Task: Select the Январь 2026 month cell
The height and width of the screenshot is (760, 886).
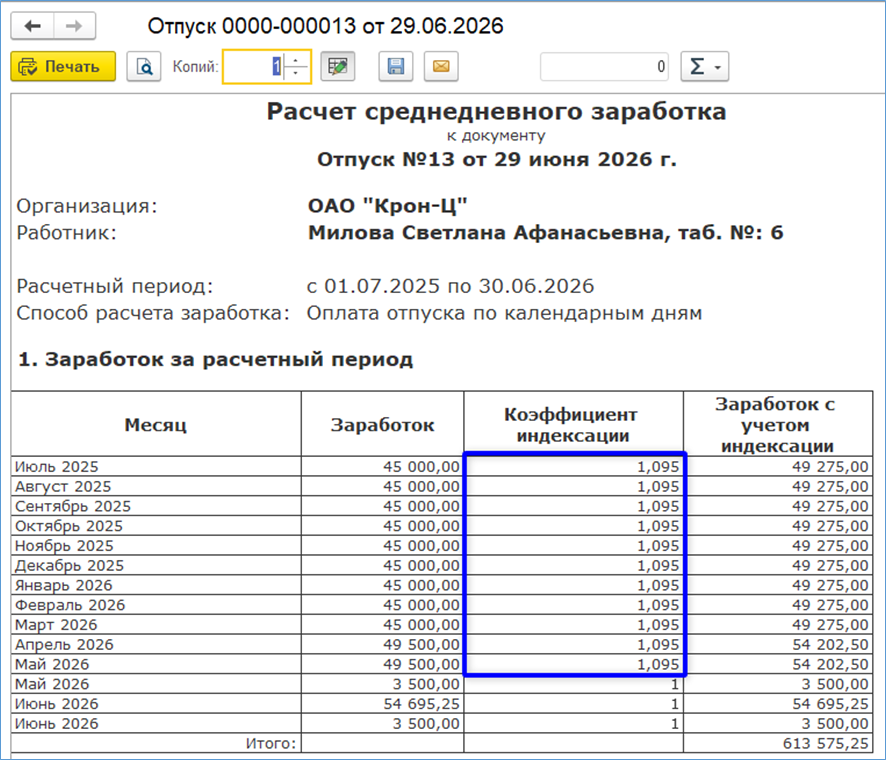Action: [156, 585]
